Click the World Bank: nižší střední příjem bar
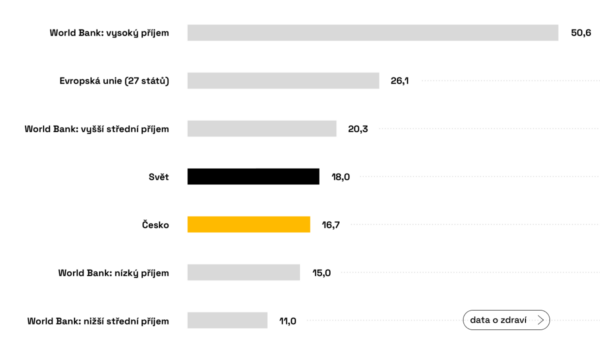Viewport: 600px width, 360px height. [x=227, y=320]
